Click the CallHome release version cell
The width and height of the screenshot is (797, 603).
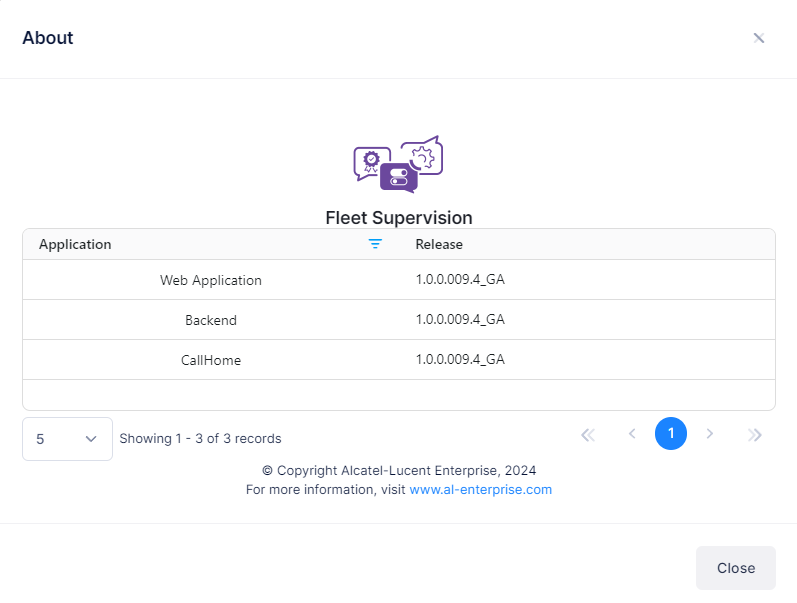[460, 360]
